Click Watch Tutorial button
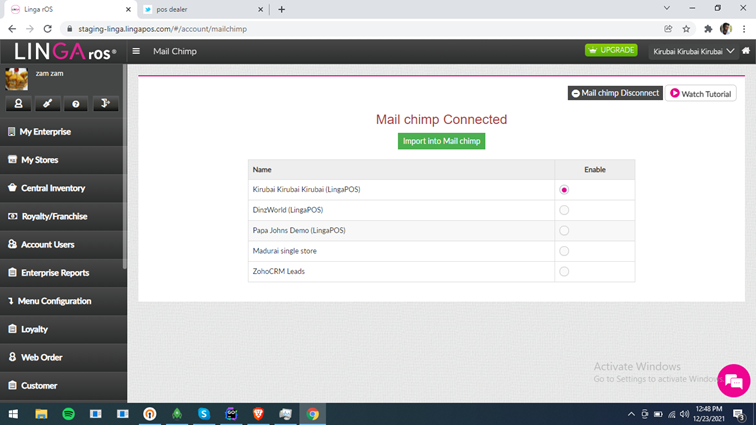 click(x=701, y=94)
